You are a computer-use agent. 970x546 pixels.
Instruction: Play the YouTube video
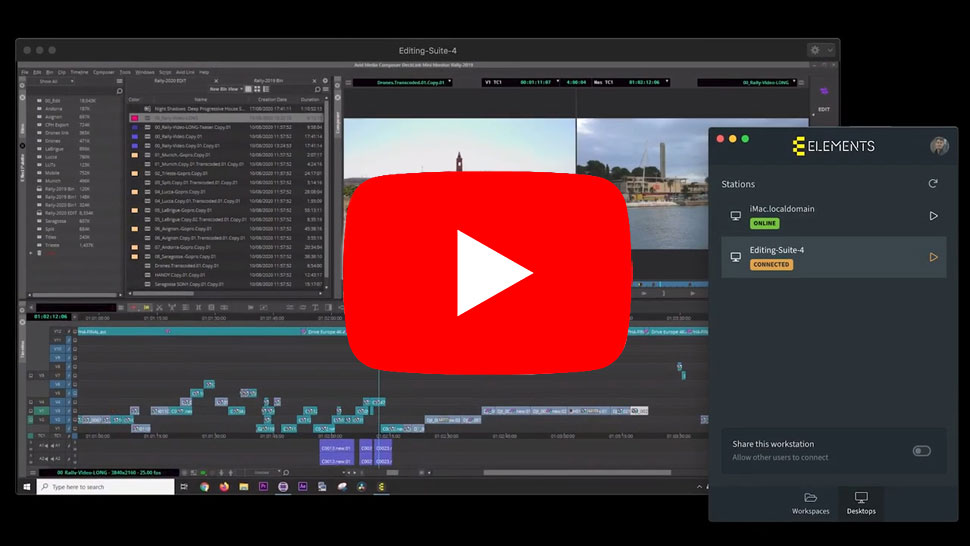484,272
